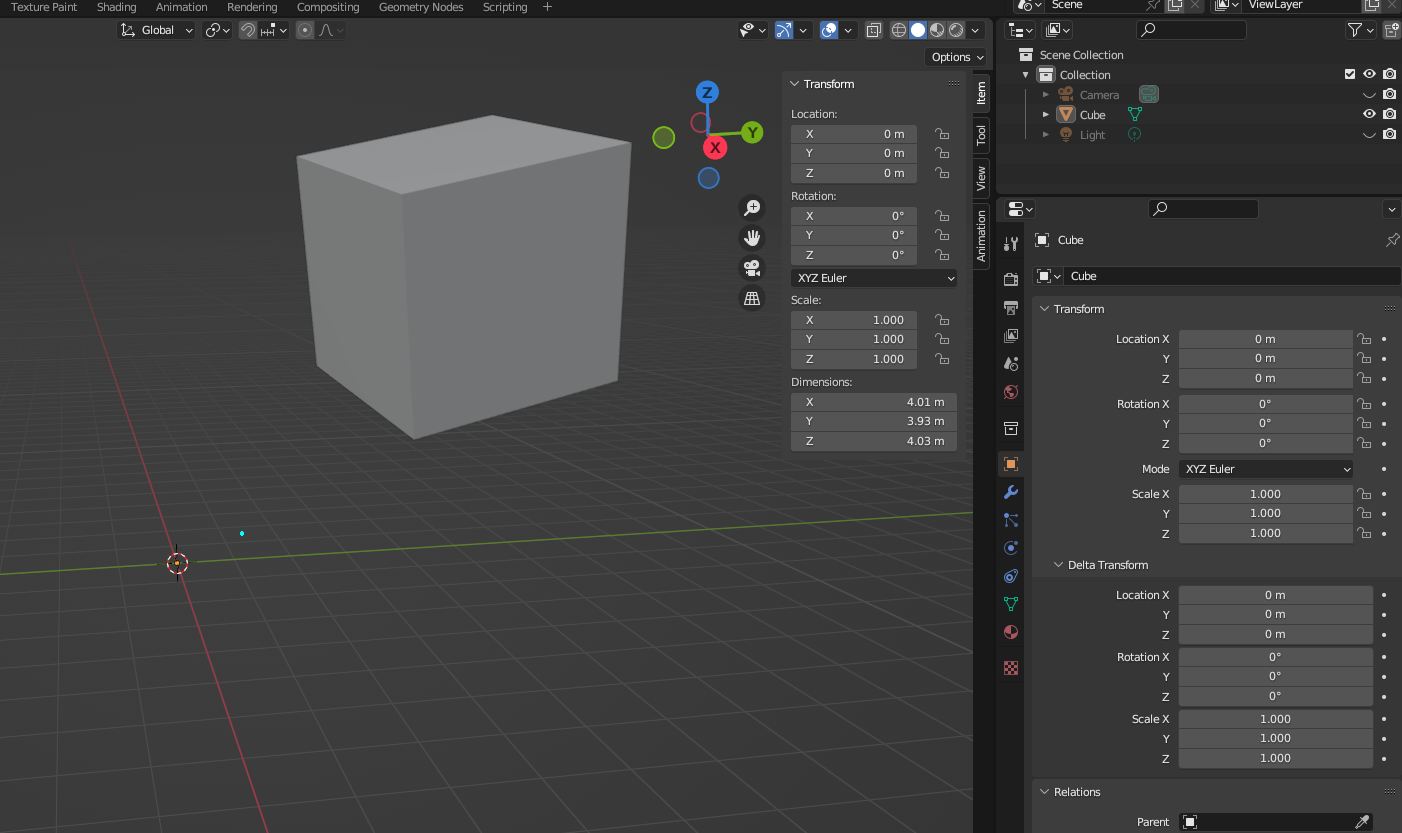Toggle the Collection exclude checkbox
This screenshot has height=833, width=1402.
[x=1350, y=75]
